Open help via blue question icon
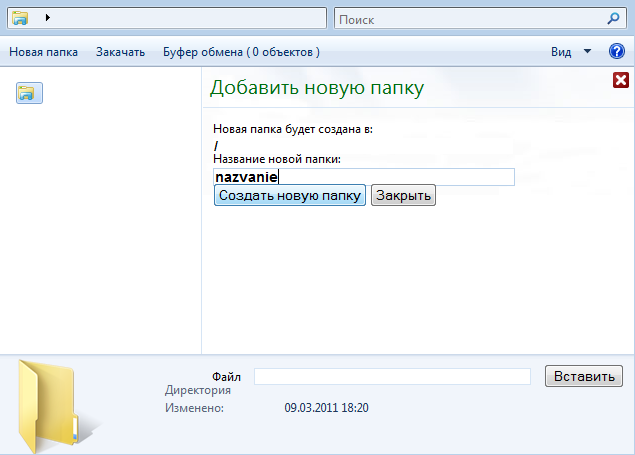 pyautogui.click(x=616, y=51)
